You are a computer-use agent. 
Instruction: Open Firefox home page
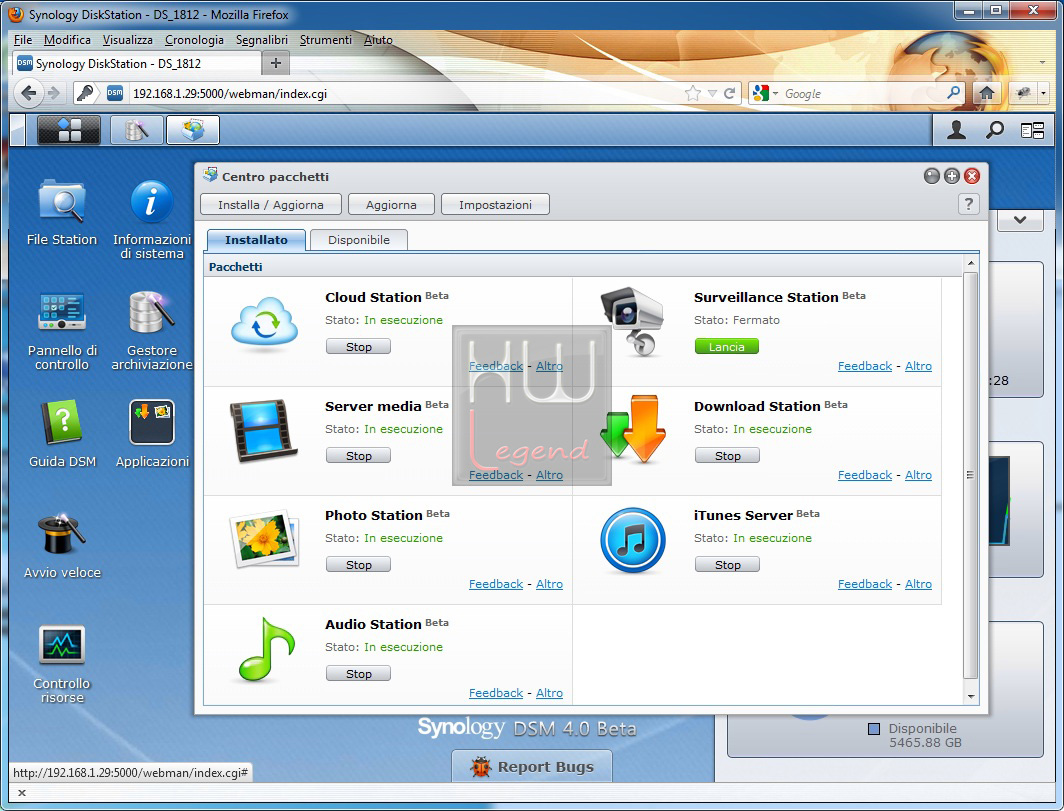[x=987, y=93]
